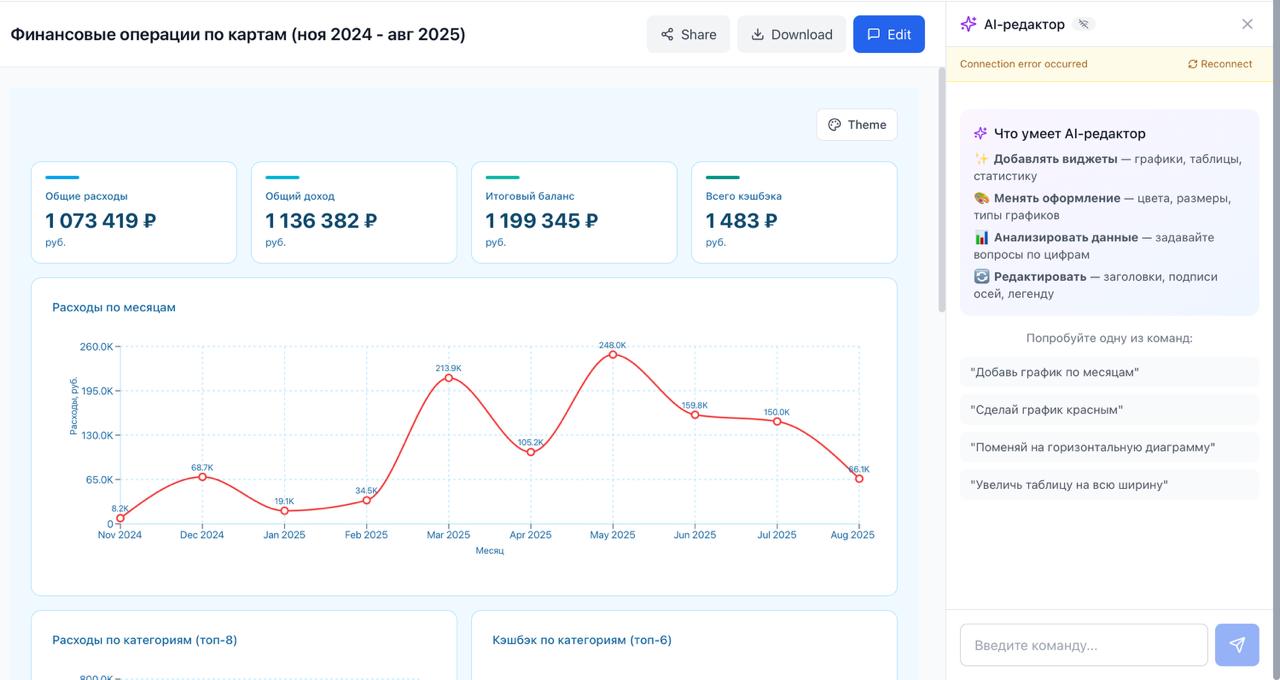Viewport: 1280px width, 680px height.
Task: Open Edit mode via the chat bubble icon
Action: [x=872, y=33]
